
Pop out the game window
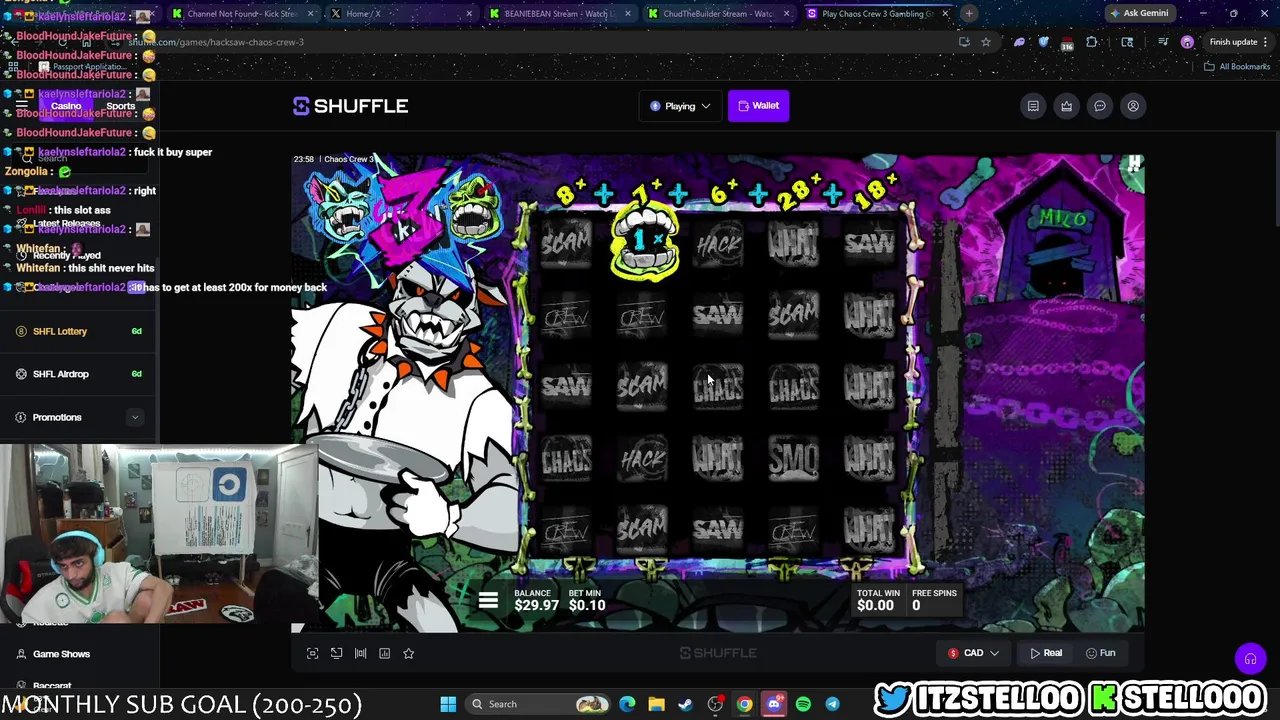[336, 653]
